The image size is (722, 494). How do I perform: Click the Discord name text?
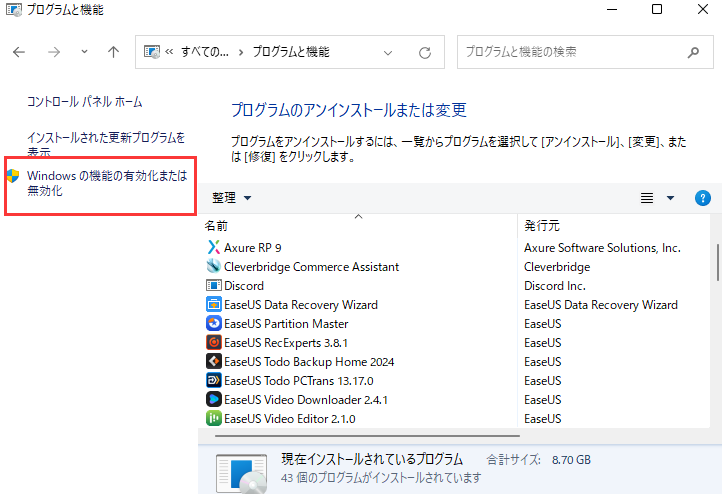click(244, 286)
